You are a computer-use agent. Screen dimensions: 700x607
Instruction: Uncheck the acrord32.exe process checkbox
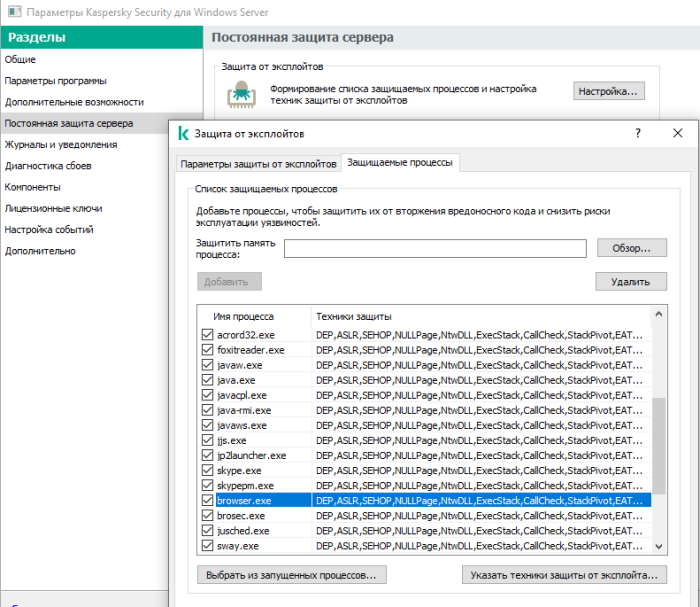(208, 335)
